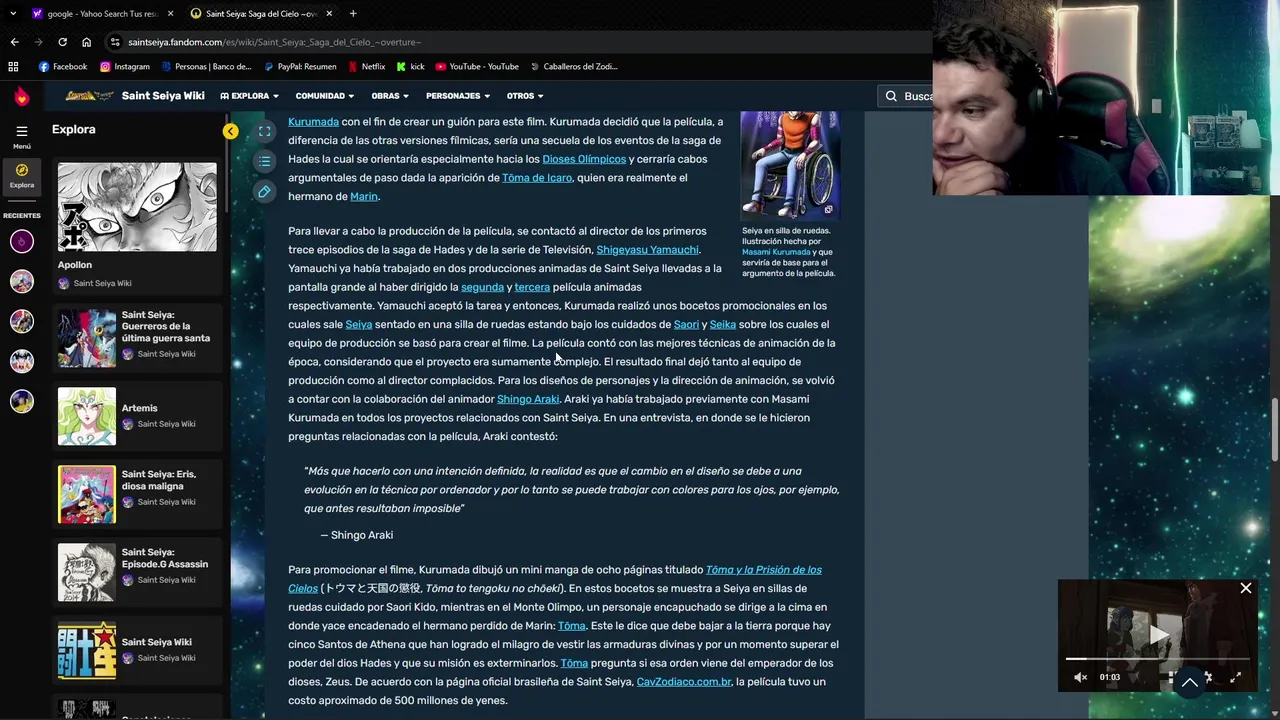Open kick bookmark

coord(410,66)
